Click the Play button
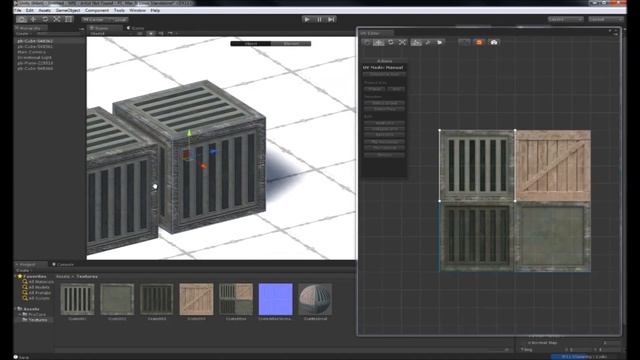 pos(307,19)
